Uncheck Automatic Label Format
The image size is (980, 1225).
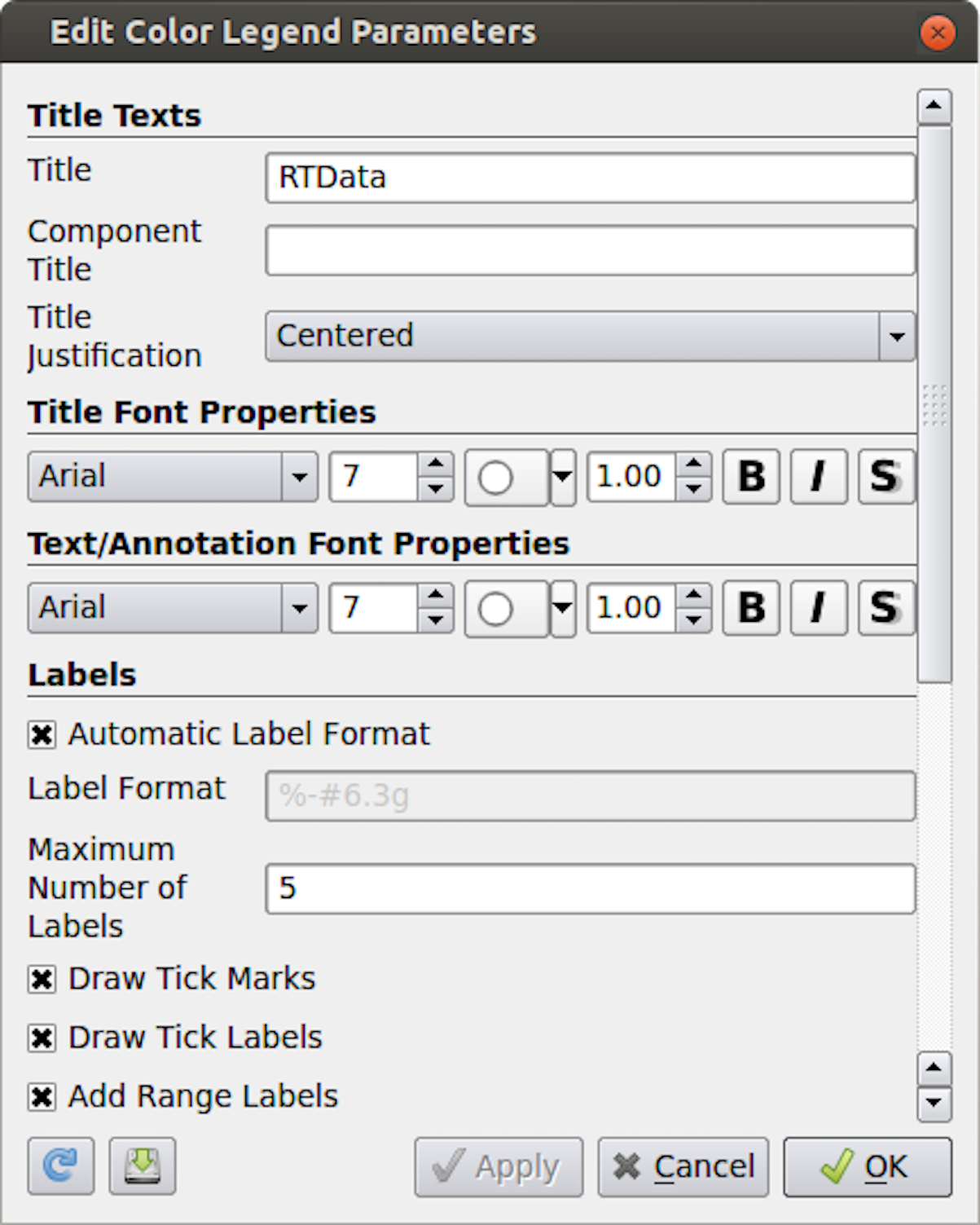click(42, 734)
